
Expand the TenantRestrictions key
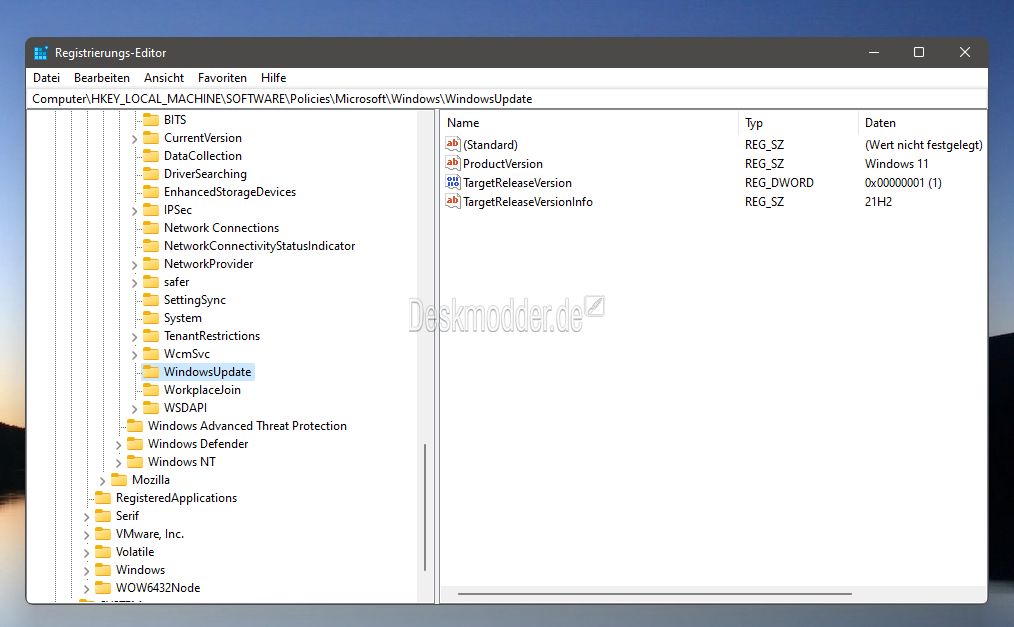point(135,337)
